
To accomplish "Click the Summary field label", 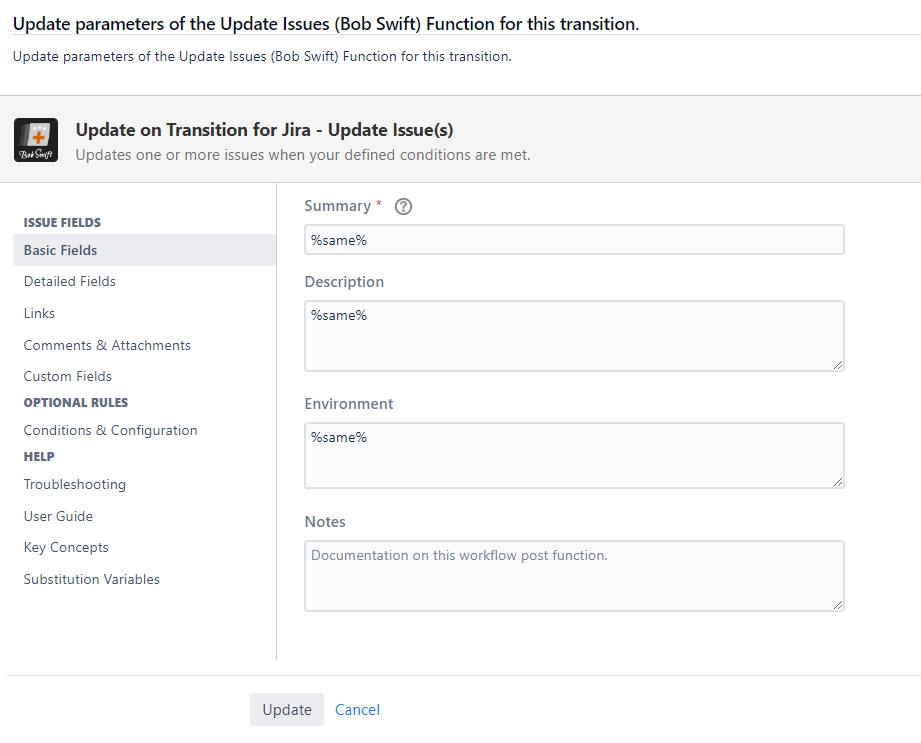I will 338,206.
